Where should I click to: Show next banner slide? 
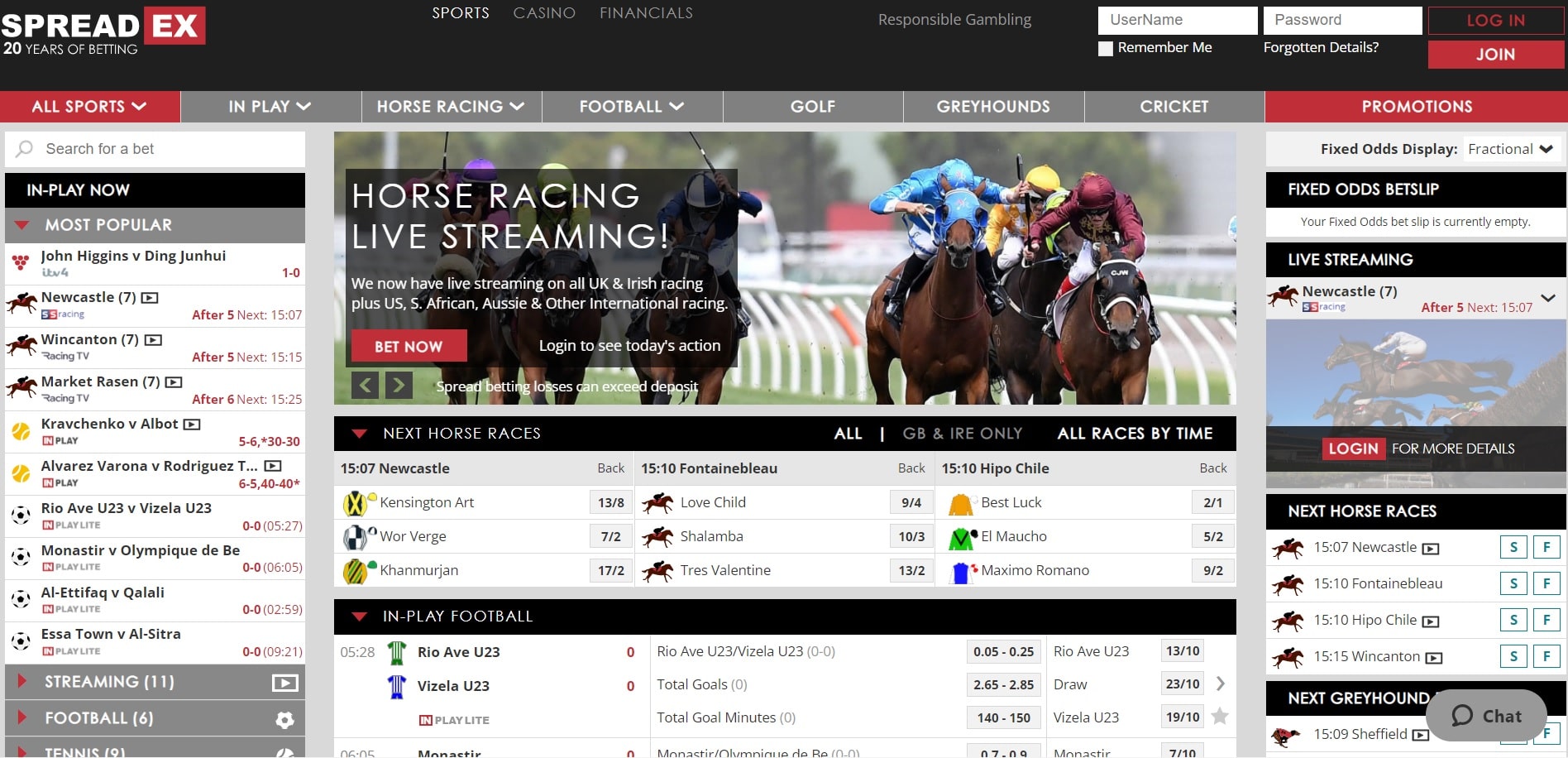click(399, 385)
